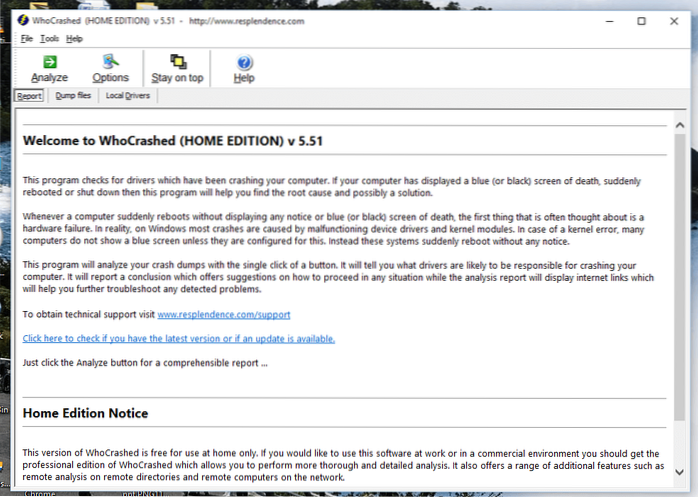This screenshot has width=698, height=497.
Task: Select the Local Drivers tab
Action: click(x=127, y=96)
